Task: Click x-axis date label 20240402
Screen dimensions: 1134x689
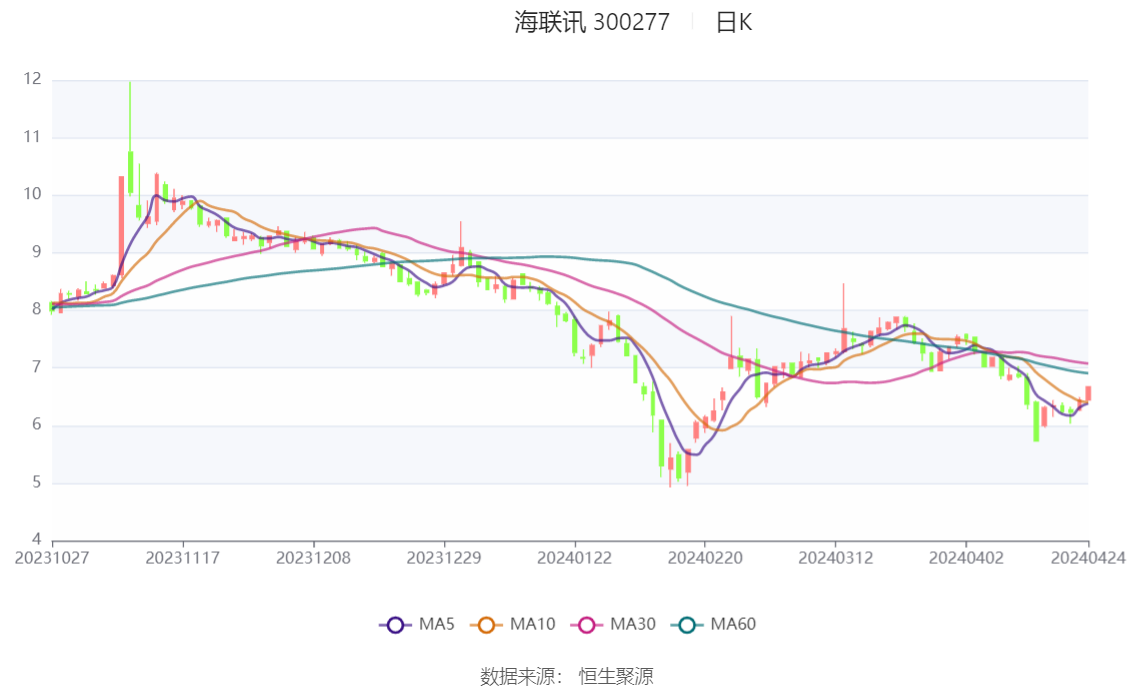Action: (x=965, y=558)
